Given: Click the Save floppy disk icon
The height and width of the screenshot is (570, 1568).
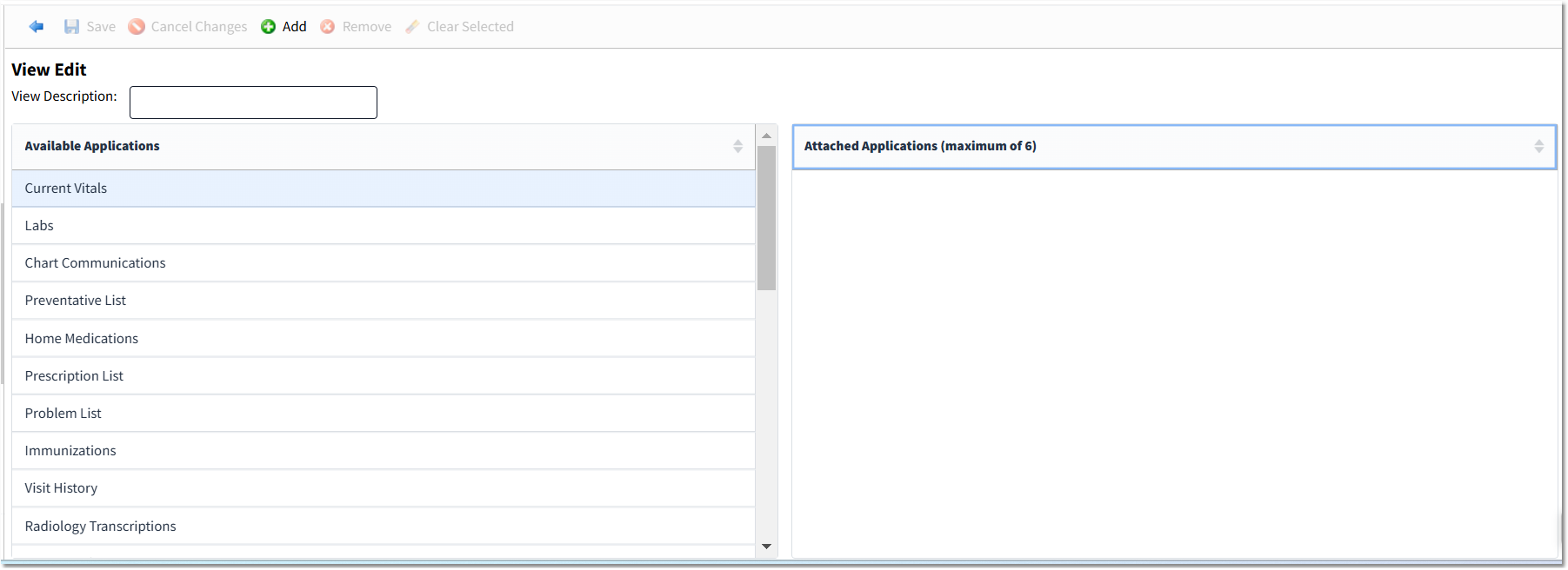Looking at the screenshot, I should [x=71, y=27].
